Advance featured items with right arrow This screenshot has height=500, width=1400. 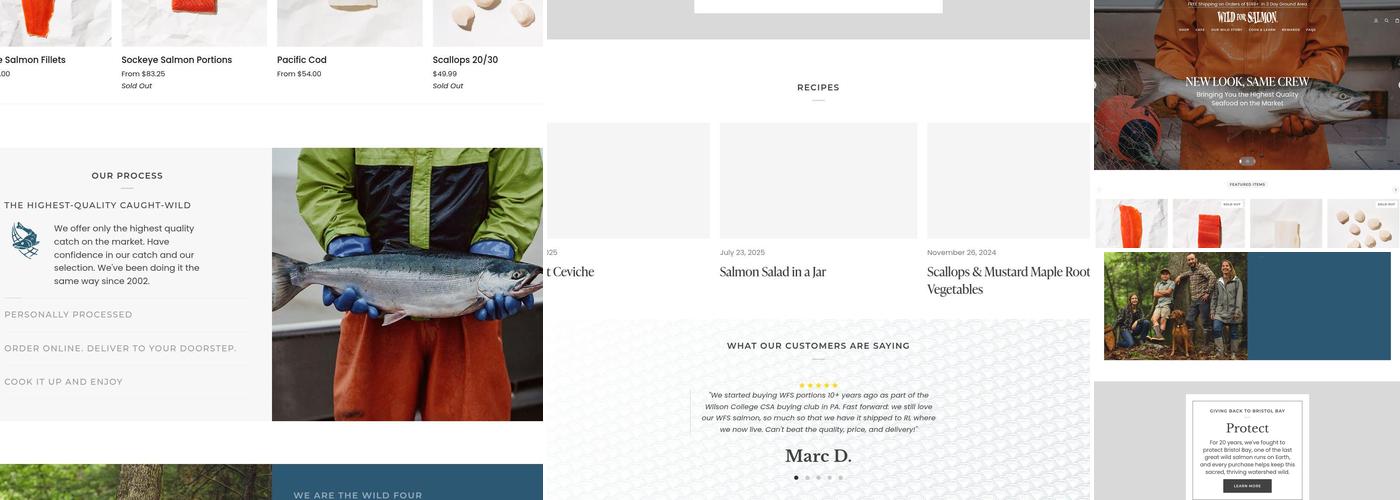(x=1395, y=190)
